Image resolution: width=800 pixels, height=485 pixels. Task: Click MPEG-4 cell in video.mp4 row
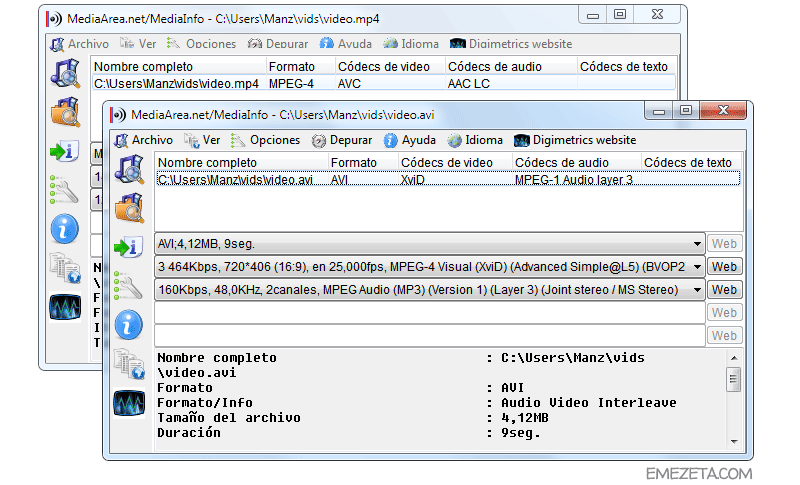pyautogui.click(x=291, y=84)
